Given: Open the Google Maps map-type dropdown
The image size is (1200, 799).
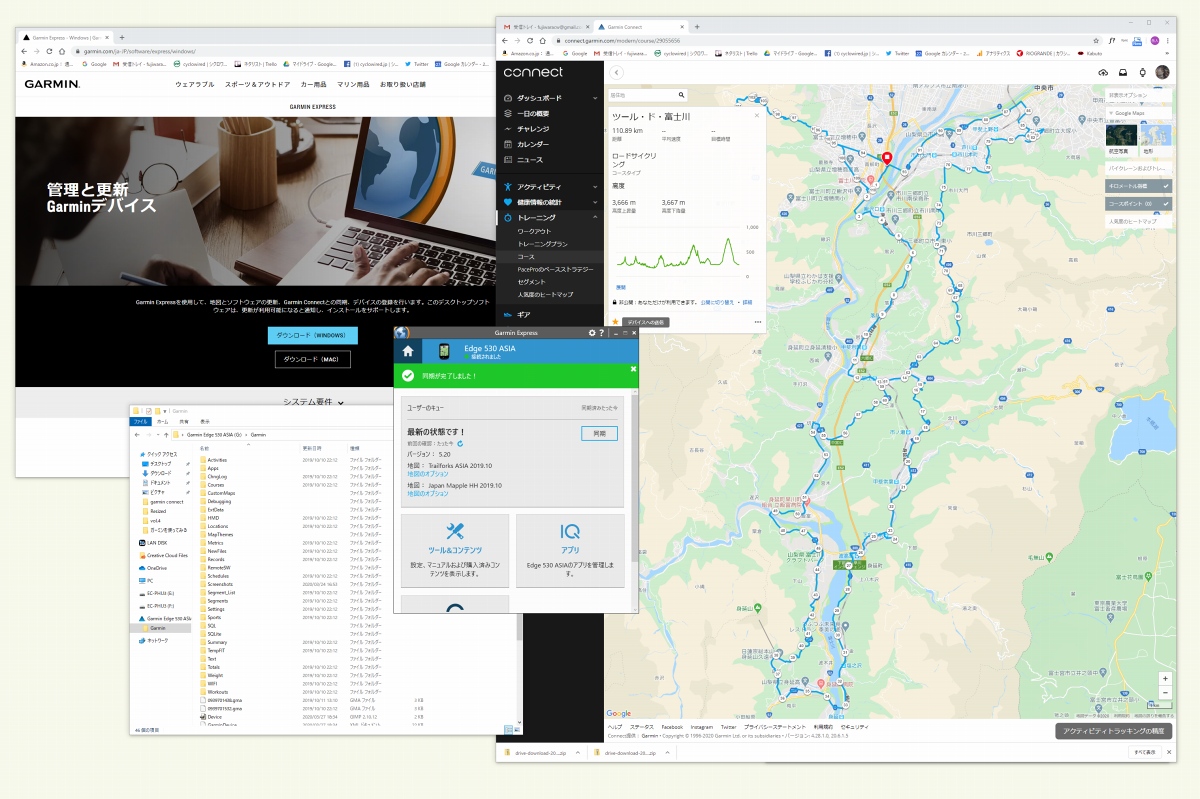Looking at the screenshot, I should 1138,113.
